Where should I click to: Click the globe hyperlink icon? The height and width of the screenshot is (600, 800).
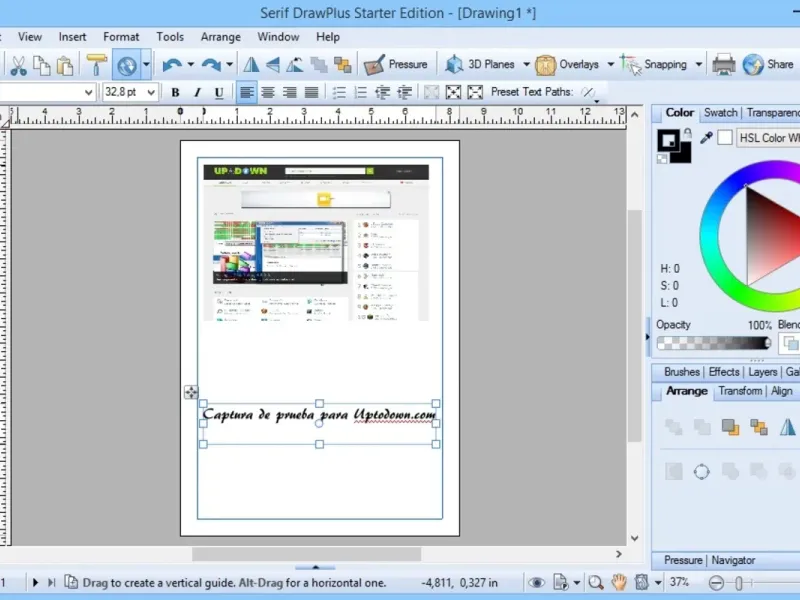tap(127, 65)
